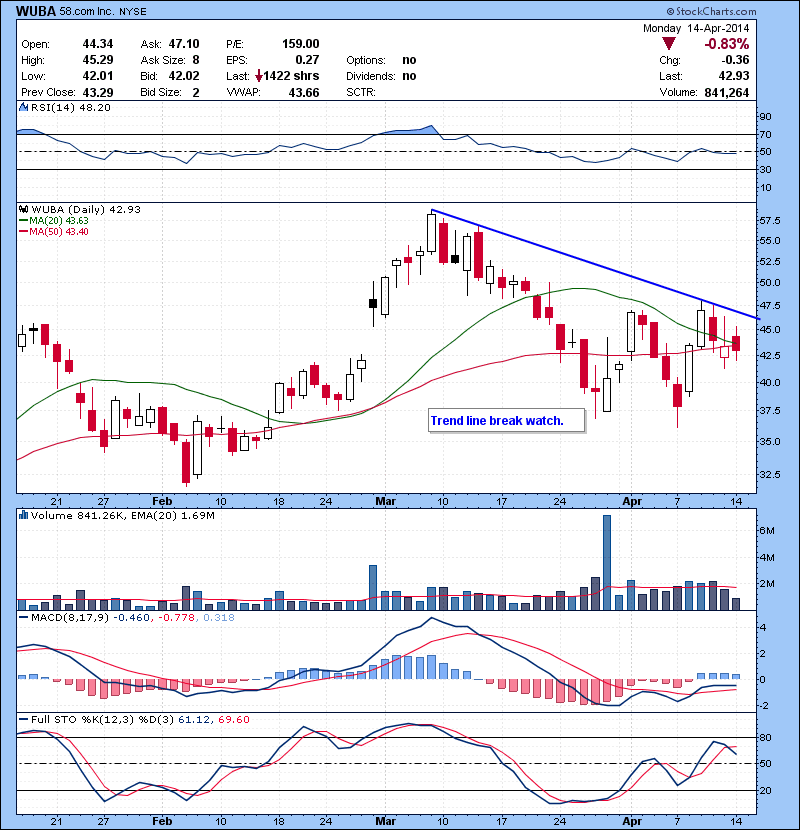The width and height of the screenshot is (800, 830).
Task: Click the 80 stochastic axis label
Action: tap(765, 737)
